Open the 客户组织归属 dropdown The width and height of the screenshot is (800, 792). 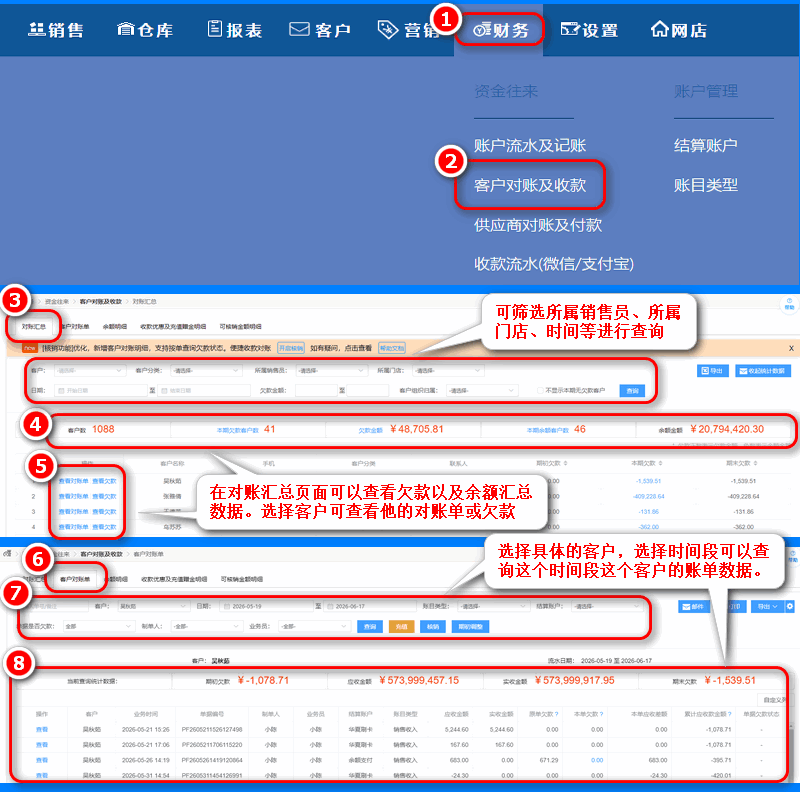pyautogui.click(x=482, y=390)
